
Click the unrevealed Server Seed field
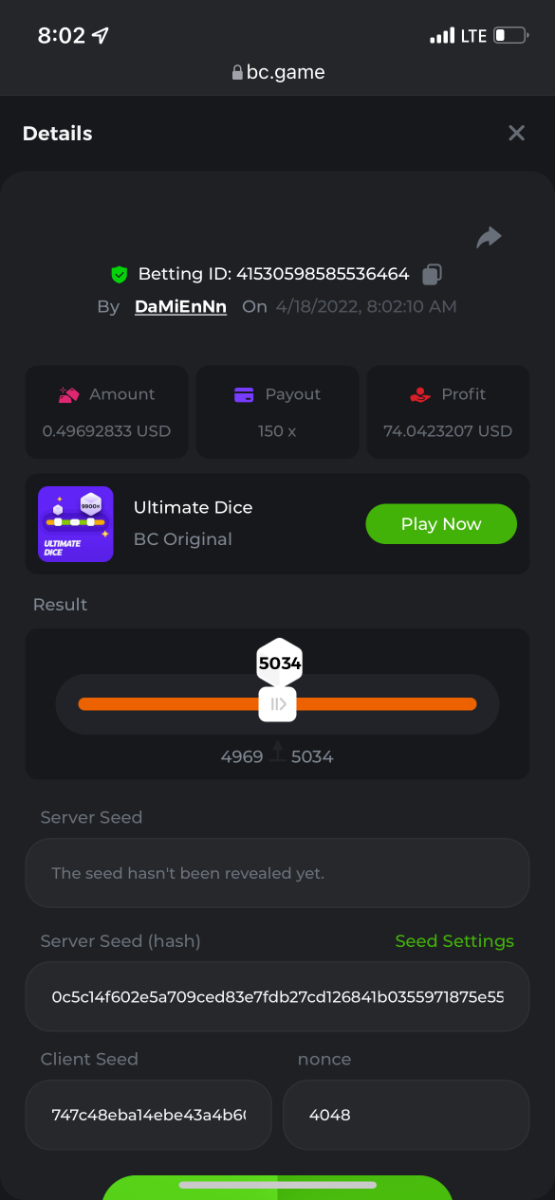(x=277, y=873)
